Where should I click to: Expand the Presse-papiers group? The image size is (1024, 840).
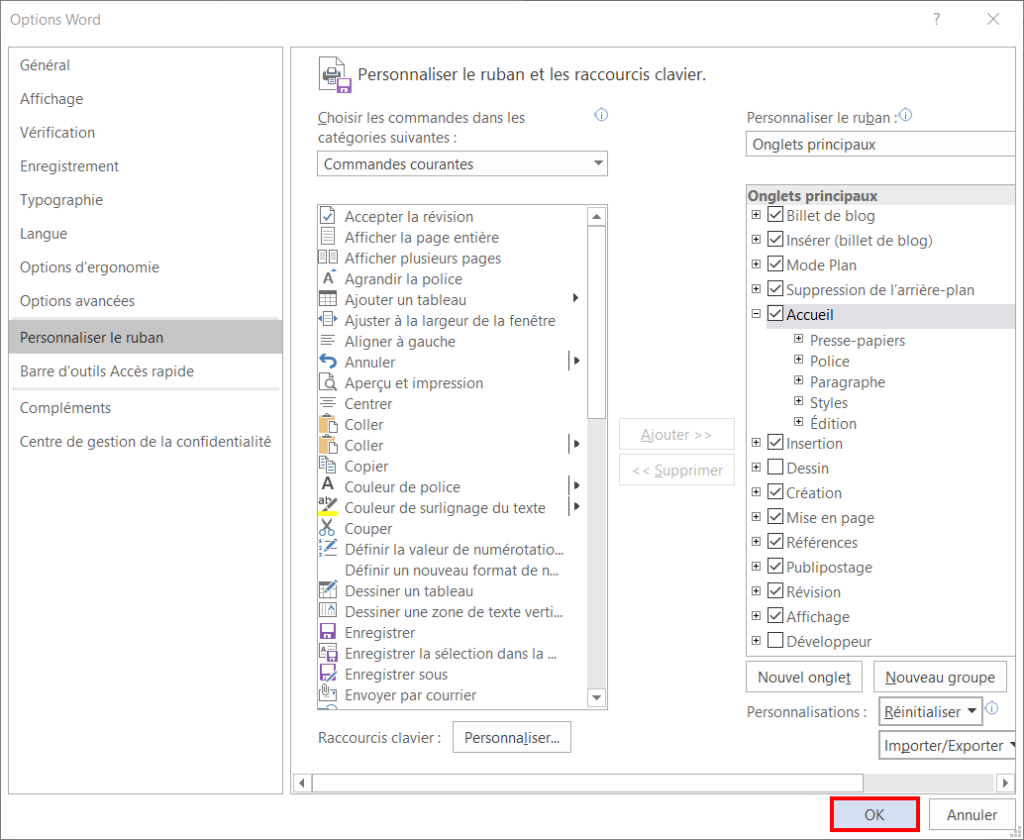pyautogui.click(x=798, y=339)
